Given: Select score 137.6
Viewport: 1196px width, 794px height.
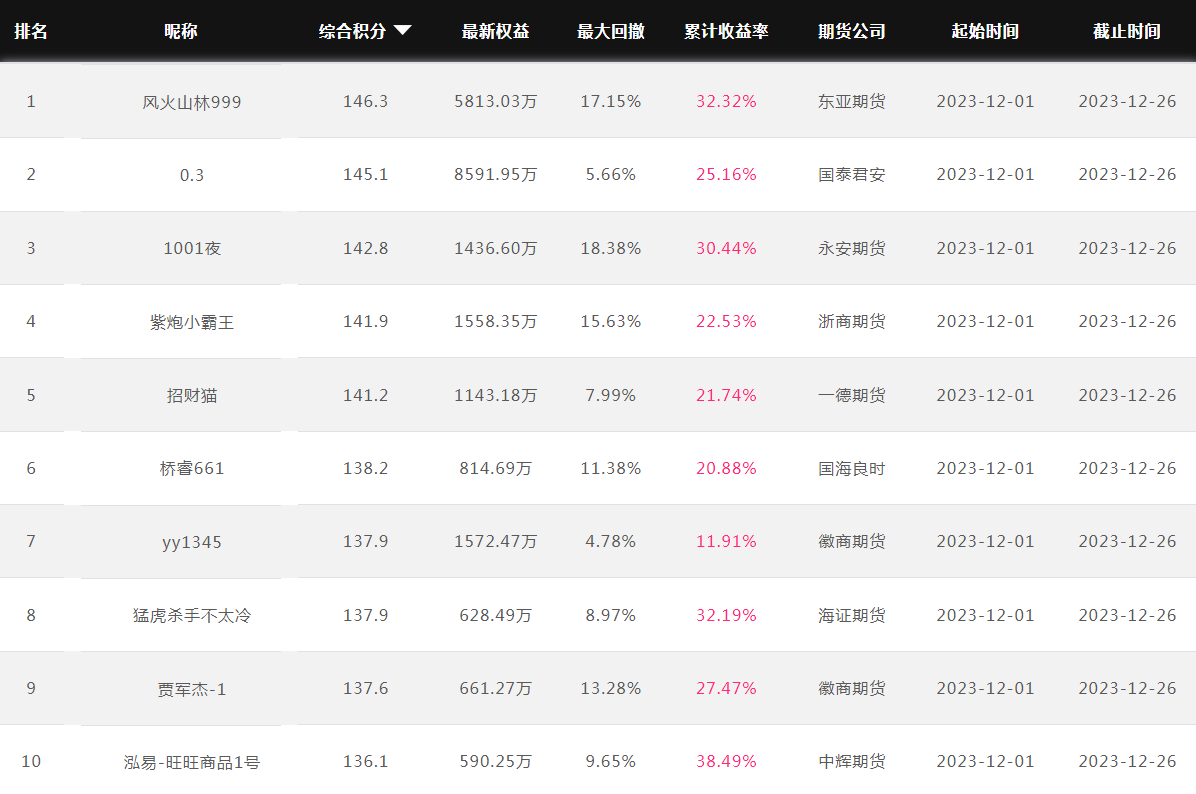Looking at the screenshot, I should click(x=365, y=689).
